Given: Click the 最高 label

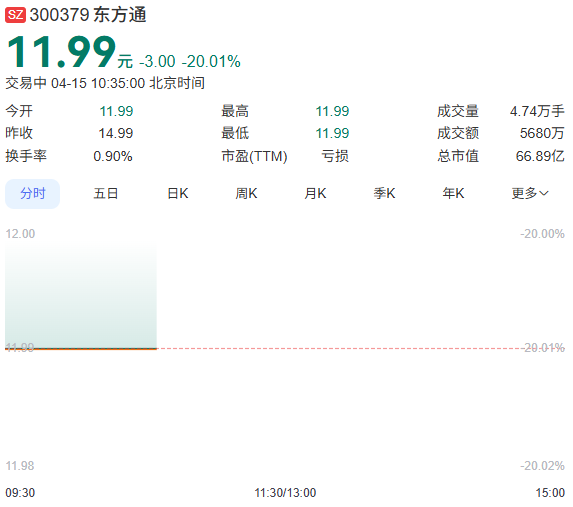Looking at the screenshot, I should [x=235, y=111].
